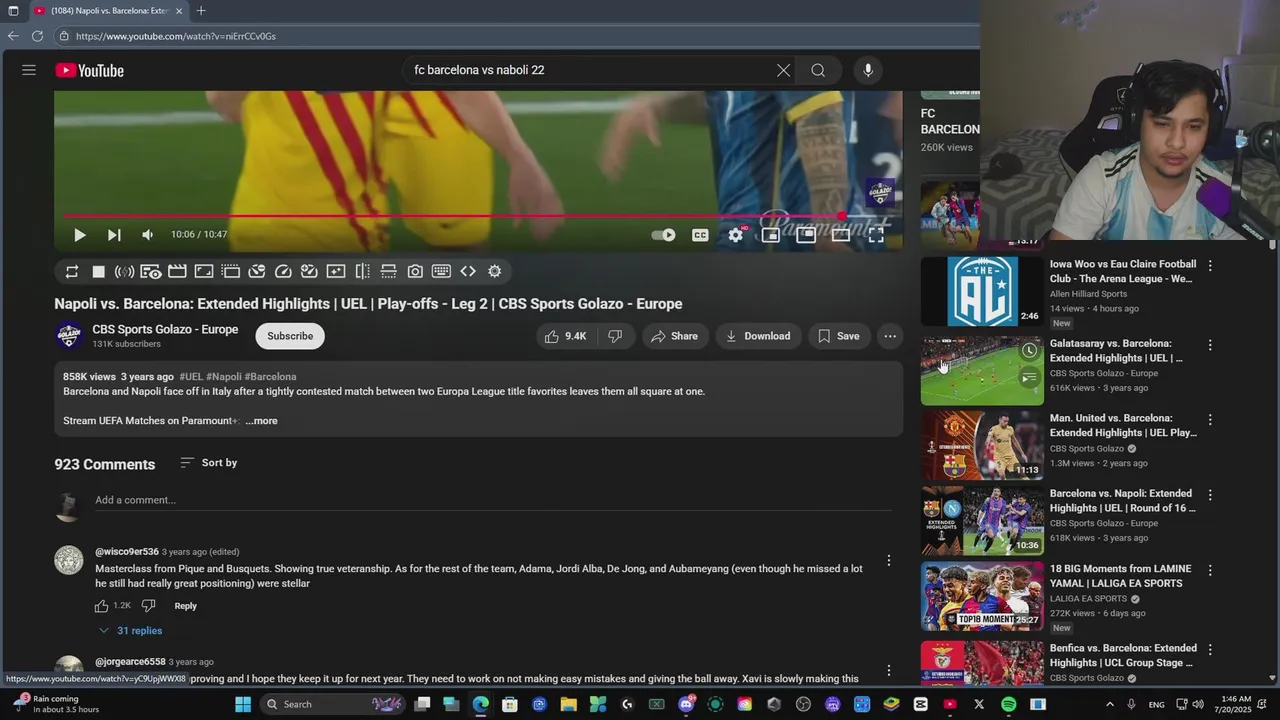Show hidden system tray icons
This screenshot has width=1280, height=720.
[1109, 704]
